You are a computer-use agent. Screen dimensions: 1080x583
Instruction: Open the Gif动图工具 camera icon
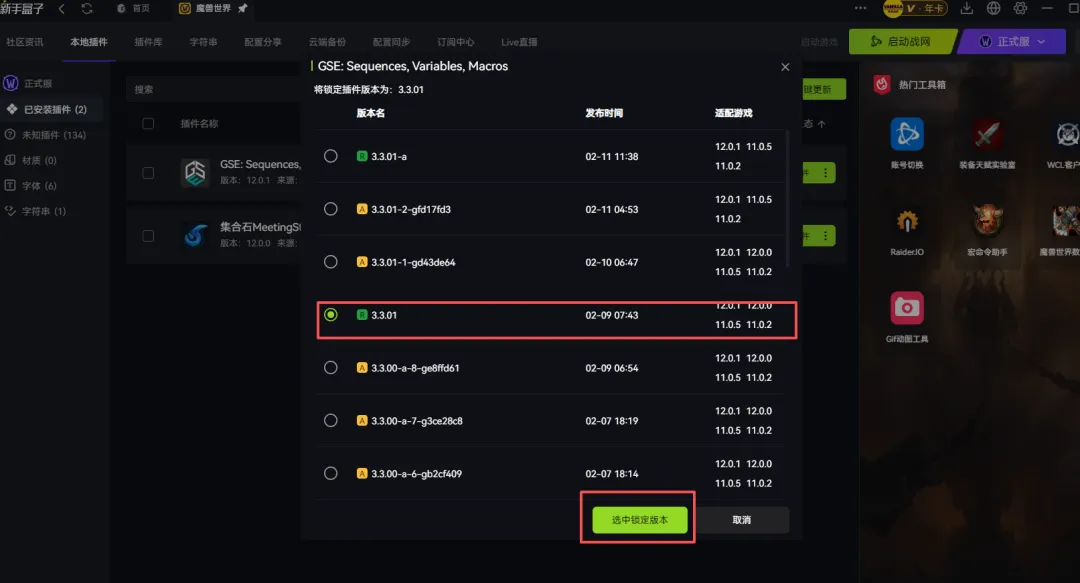click(x=907, y=308)
